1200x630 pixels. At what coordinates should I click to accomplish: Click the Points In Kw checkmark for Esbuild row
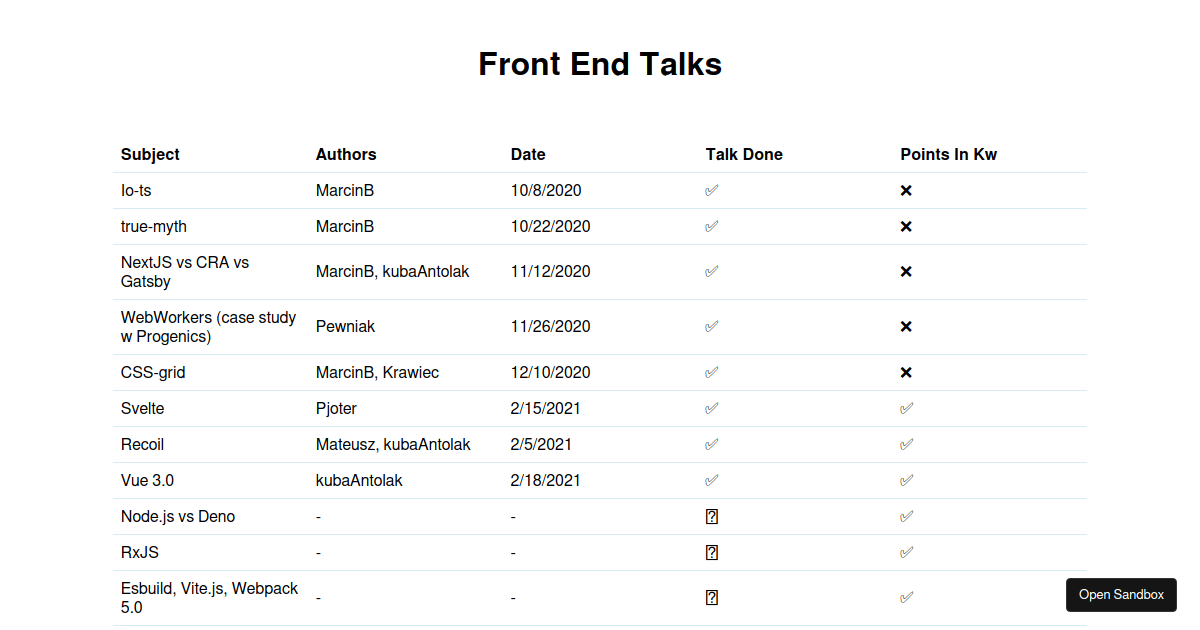pyautogui.click(x=907, y=598)
